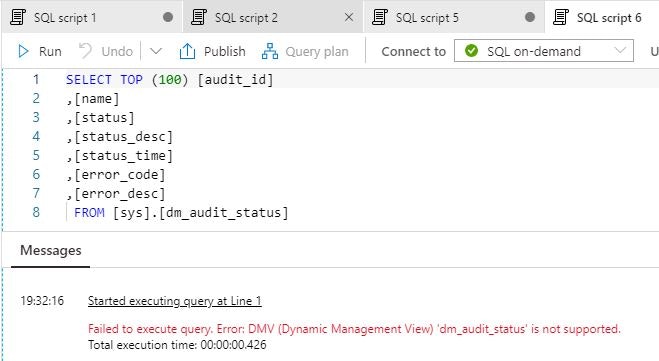The width and height of the screenshot is (659, 361).
Task: Click the SQL script 1 tab icon
Action: click(x=18, y=17)
